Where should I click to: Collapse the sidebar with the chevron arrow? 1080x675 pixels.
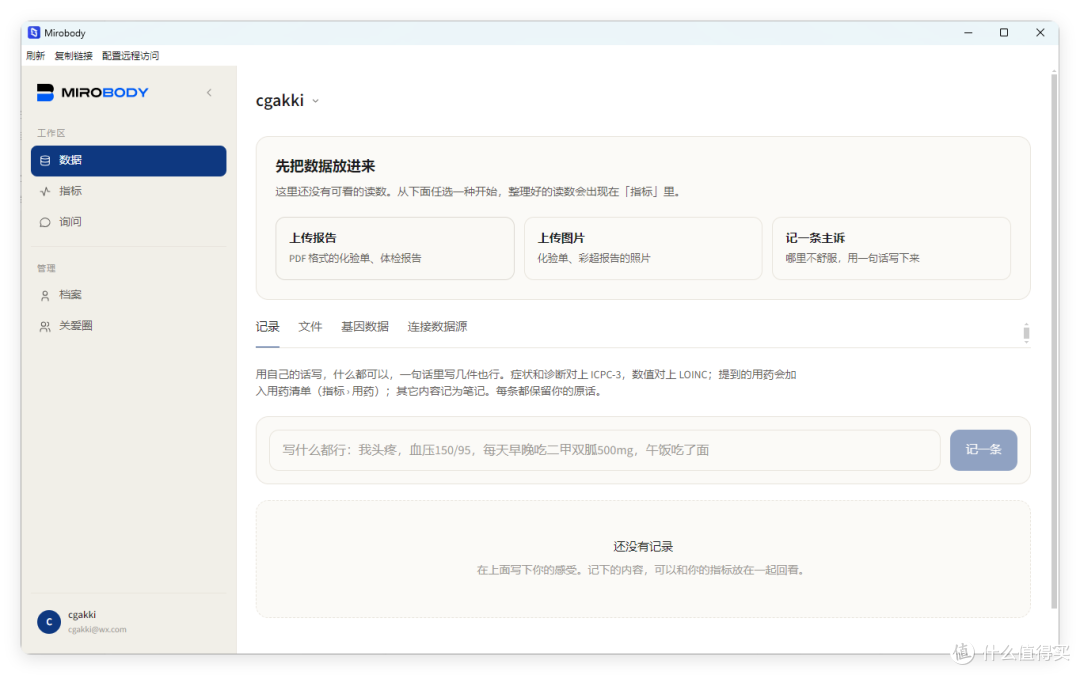(209, 92)
